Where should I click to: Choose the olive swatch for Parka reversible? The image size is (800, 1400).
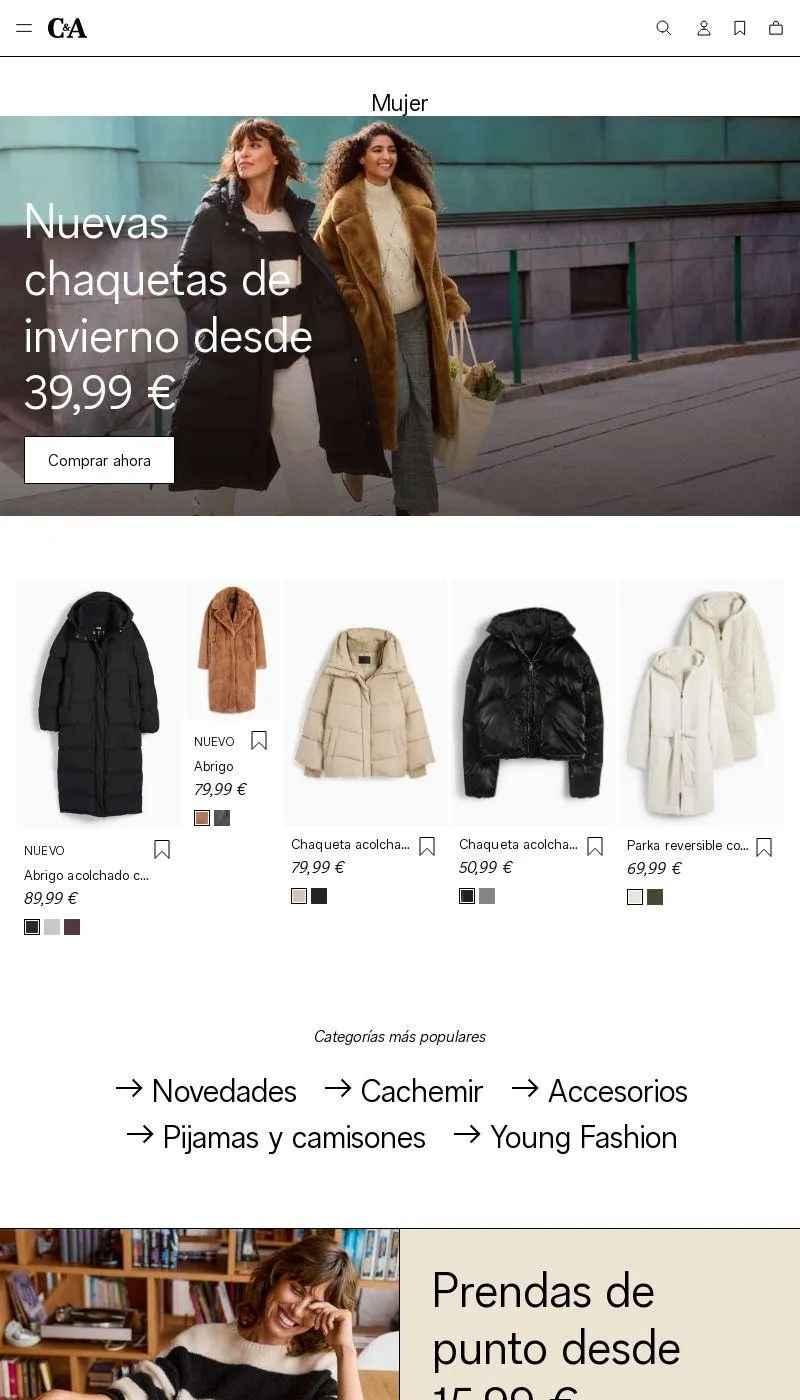click(655, 897)
